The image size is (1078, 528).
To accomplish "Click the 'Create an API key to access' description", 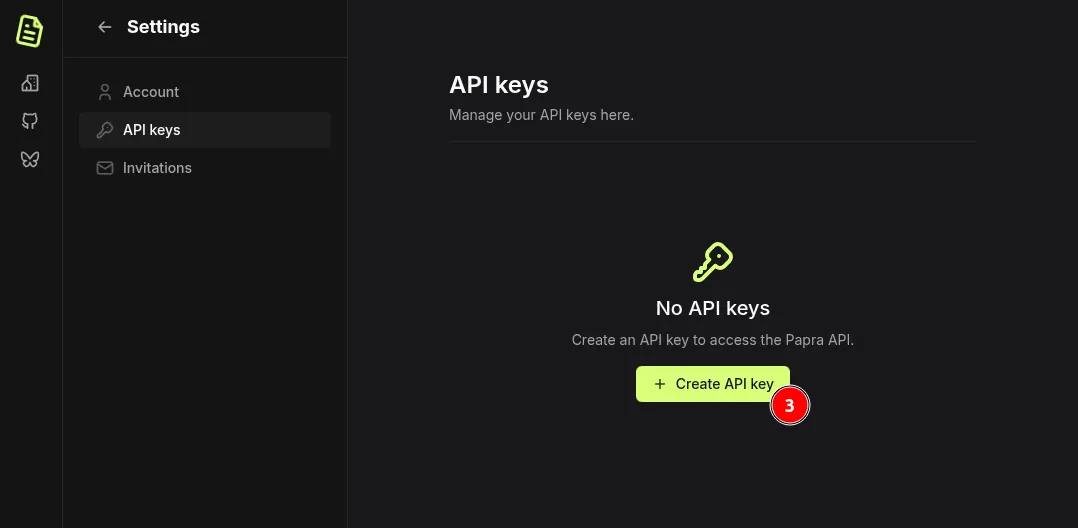I will [712, 340].
